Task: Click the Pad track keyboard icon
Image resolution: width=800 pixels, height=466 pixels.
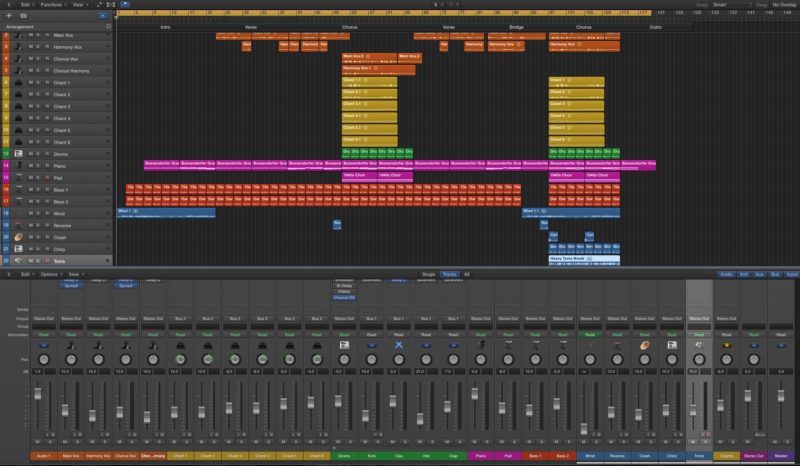Action: tap(18, 178)
